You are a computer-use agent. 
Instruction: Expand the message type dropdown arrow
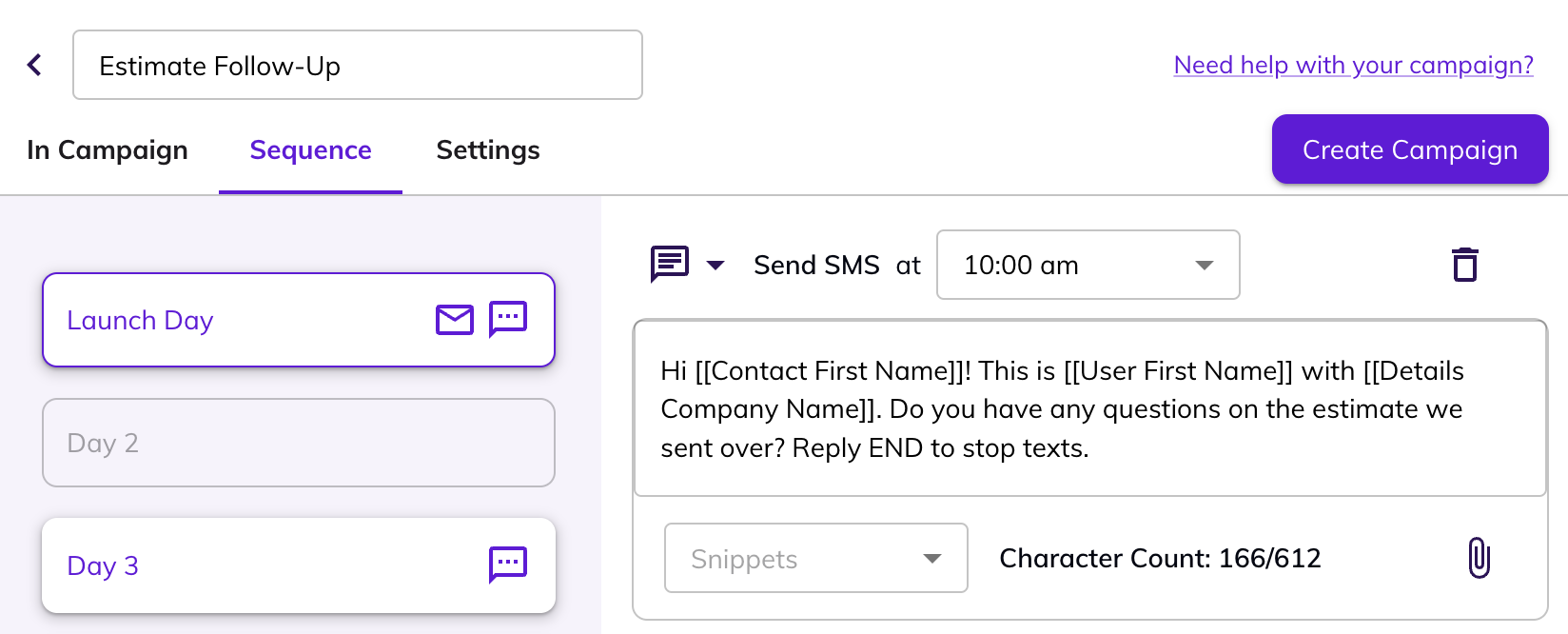click(715, 265)
